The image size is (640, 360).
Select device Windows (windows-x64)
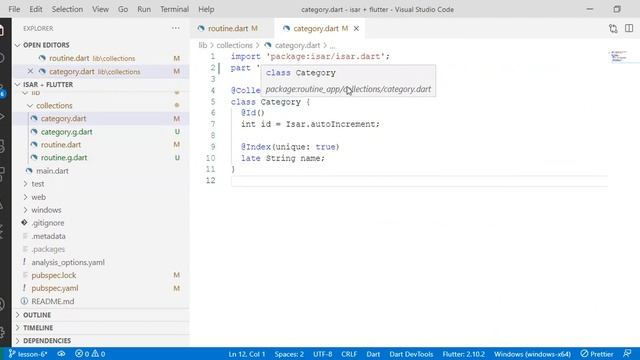pyautogui.click(x=532, y=354)
